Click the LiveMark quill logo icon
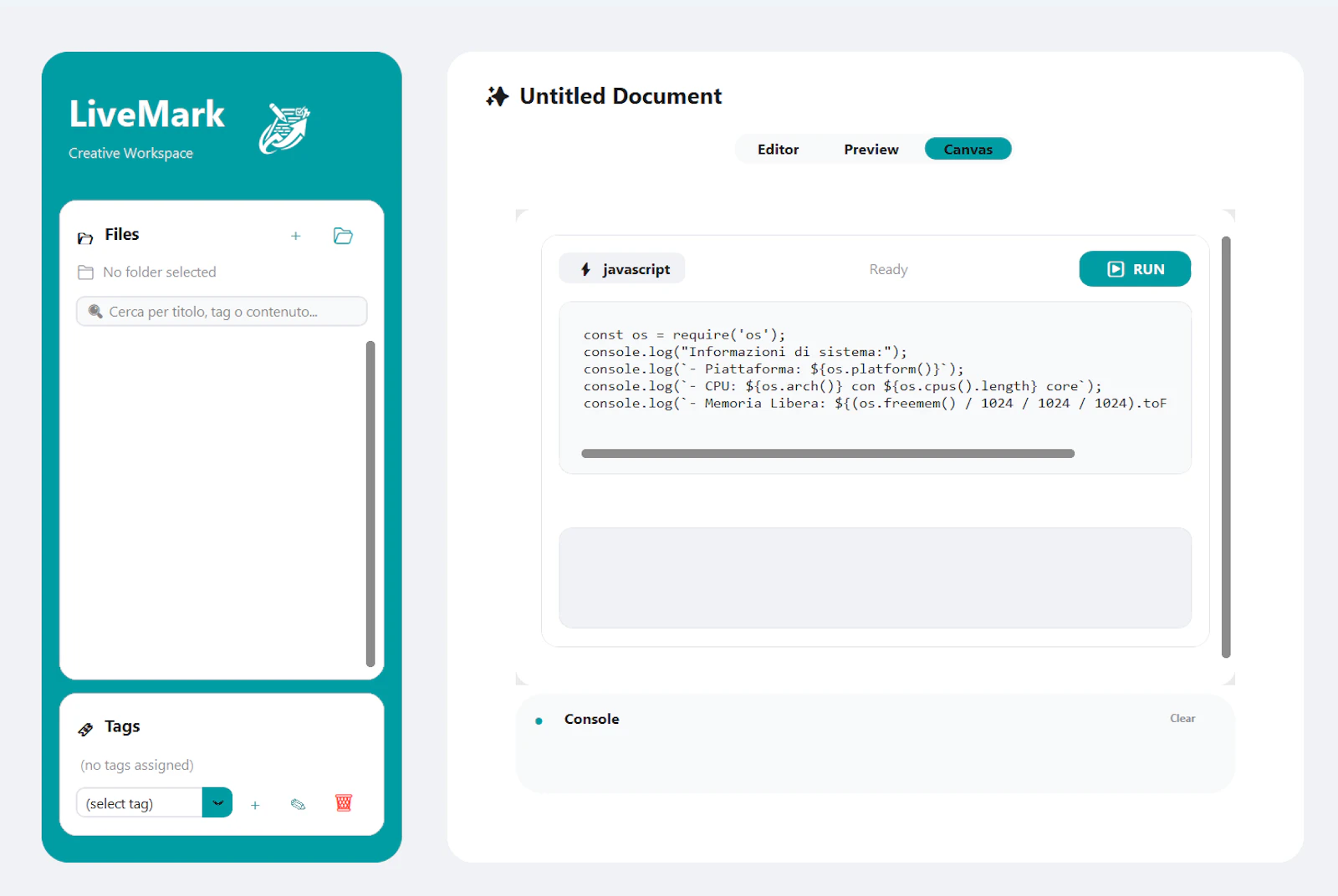Screen dimensions: 1338x896 284,129
